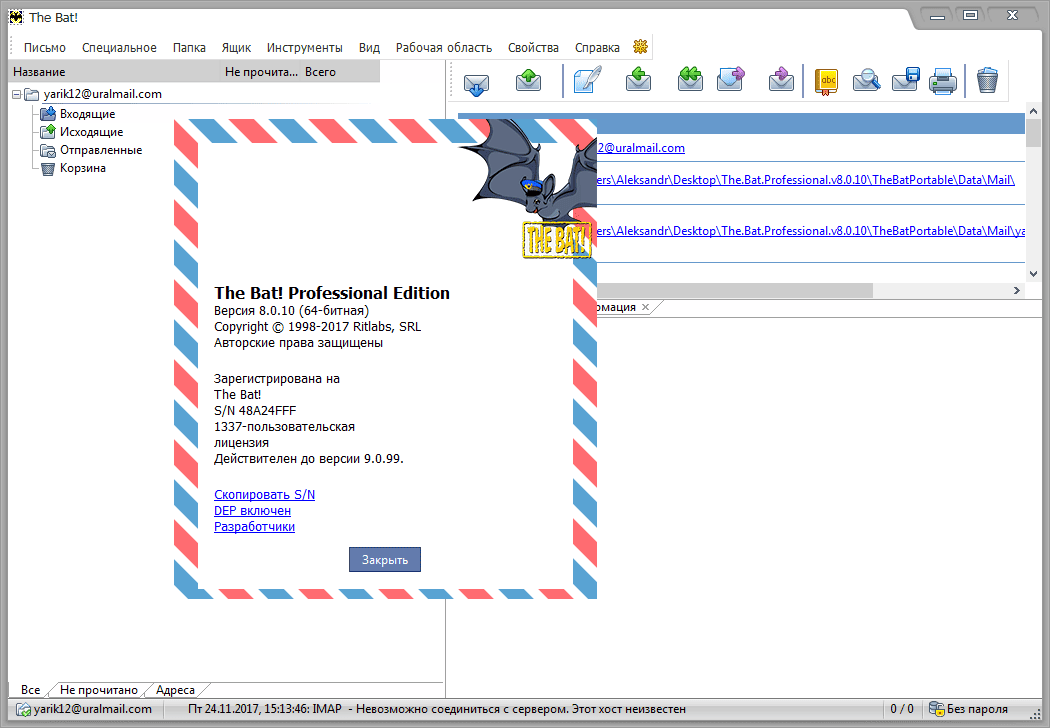
Task: Click The Bat! logo in about dialog
Action: click(556, 240)
